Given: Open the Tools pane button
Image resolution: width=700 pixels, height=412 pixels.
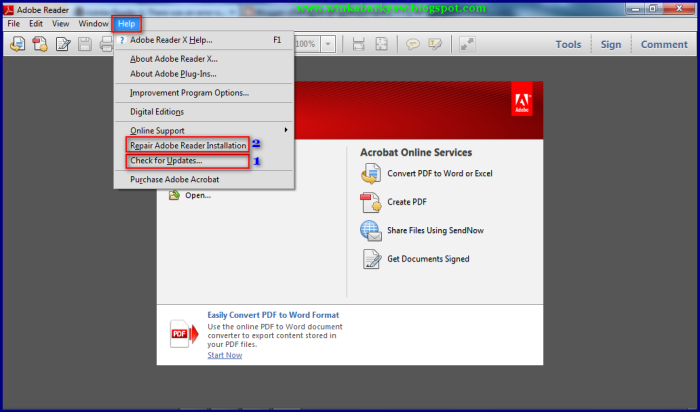Looking at the screenshot, I should (x=568, y=44).
